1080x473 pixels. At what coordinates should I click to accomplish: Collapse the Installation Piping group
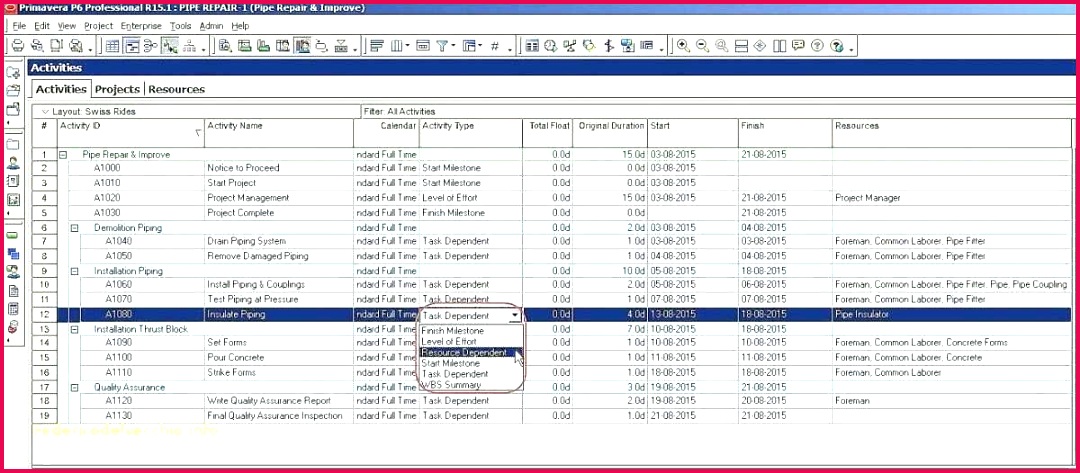coord(75,271)
